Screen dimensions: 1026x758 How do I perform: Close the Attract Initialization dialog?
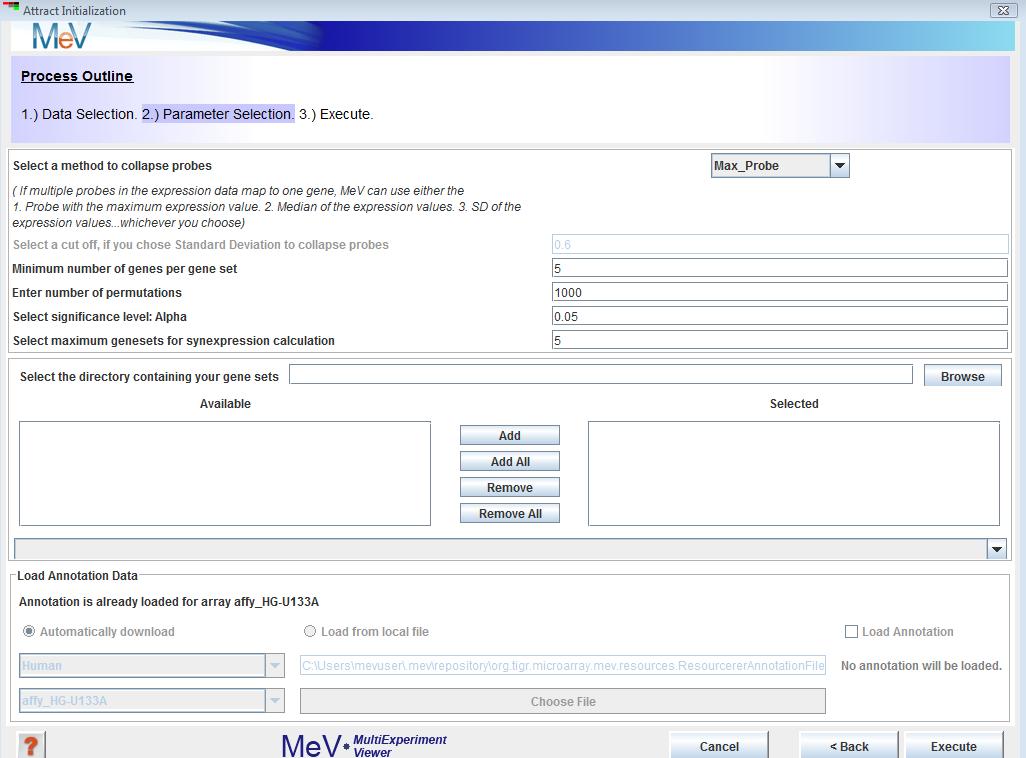[1002, 10]
